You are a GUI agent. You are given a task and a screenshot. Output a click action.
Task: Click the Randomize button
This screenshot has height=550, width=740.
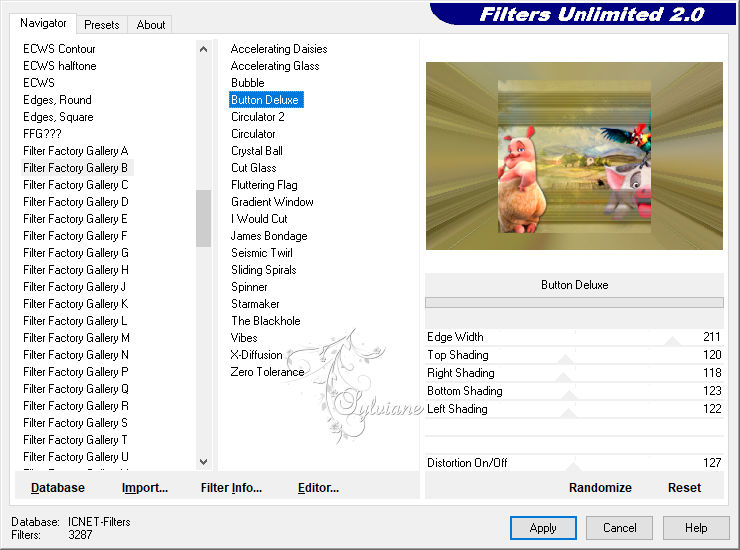(x=600, y=488)
